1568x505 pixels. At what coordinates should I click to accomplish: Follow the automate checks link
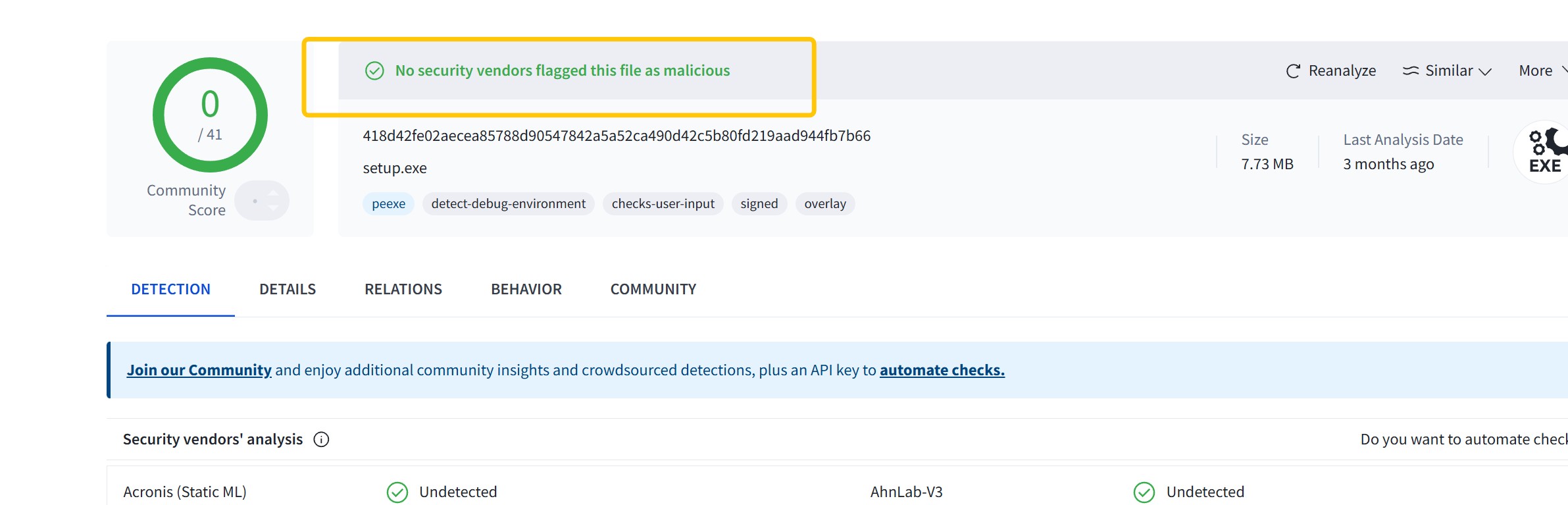click(942, 370)
